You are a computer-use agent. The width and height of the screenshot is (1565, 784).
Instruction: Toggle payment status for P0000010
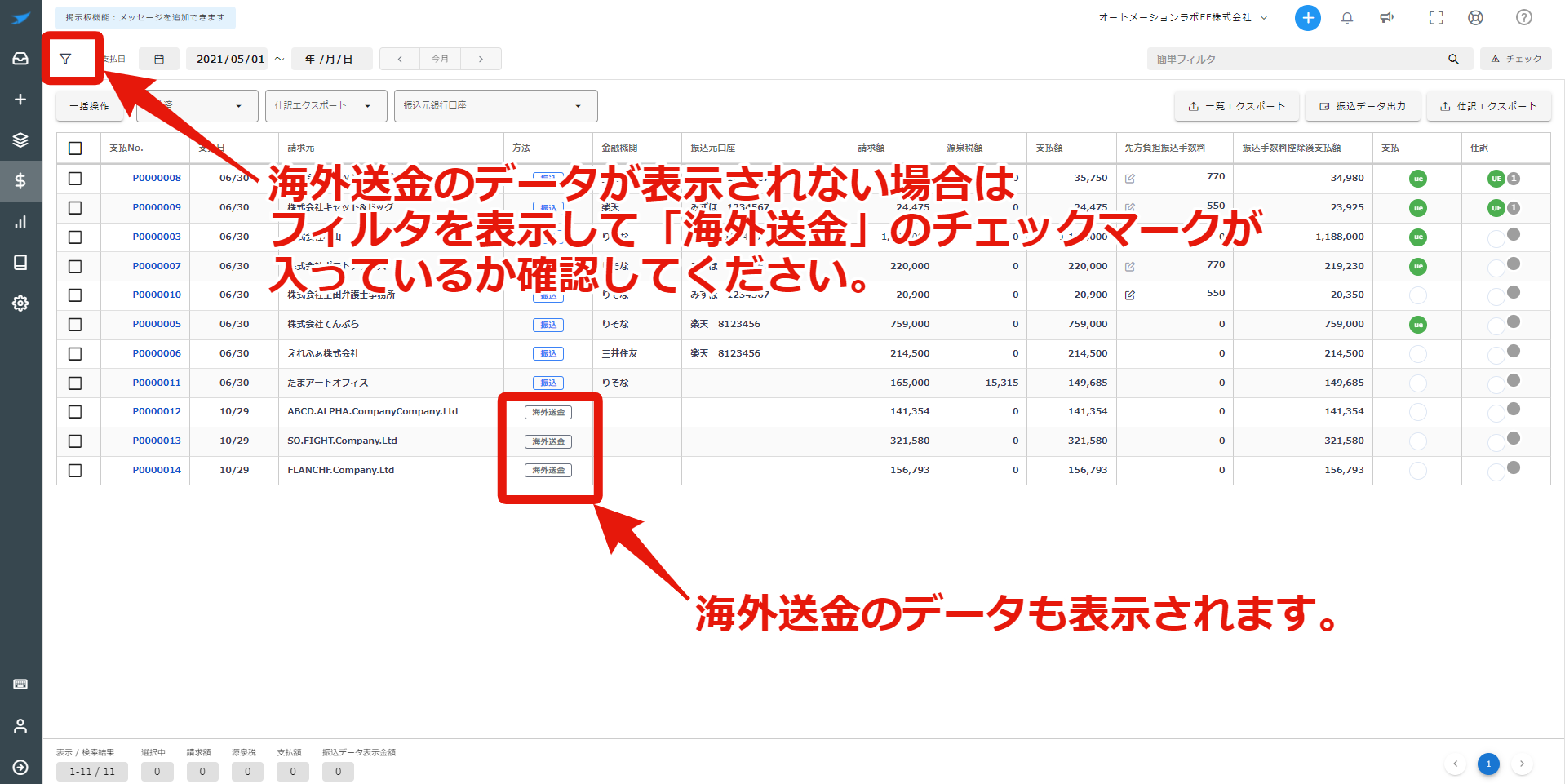(x=1418, y=295)
